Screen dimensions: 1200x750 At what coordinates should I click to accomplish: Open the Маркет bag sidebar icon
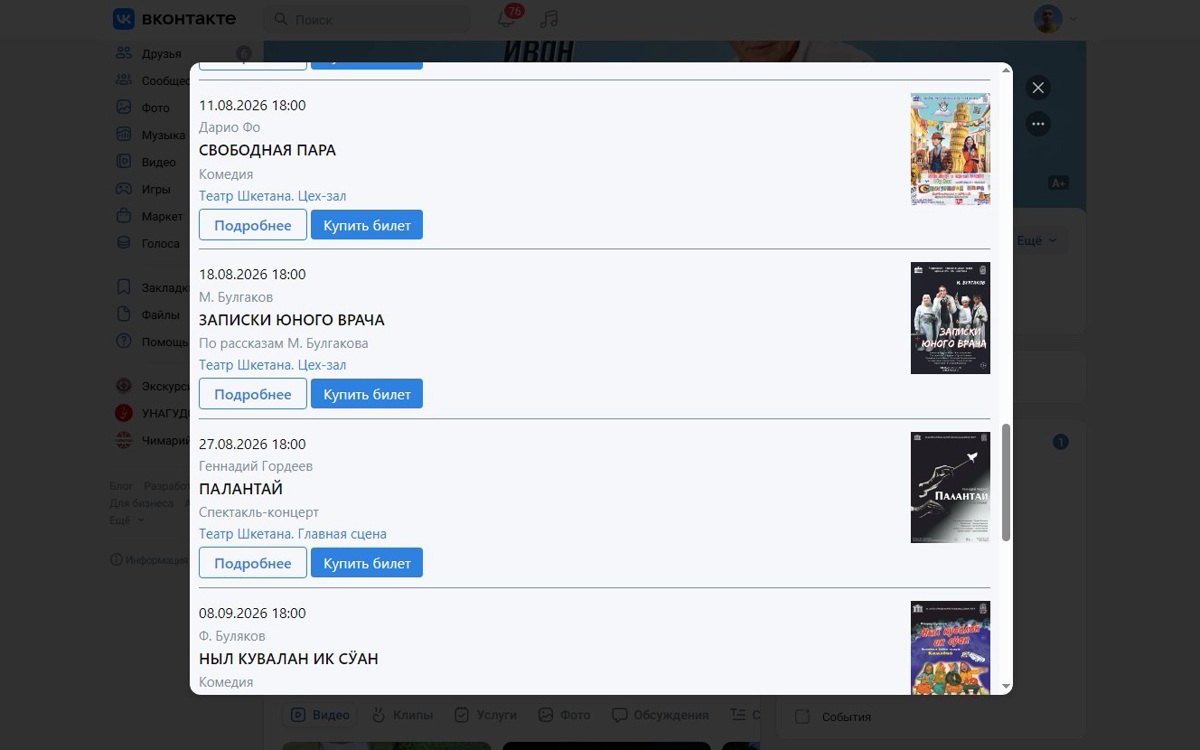coord(124,215)
